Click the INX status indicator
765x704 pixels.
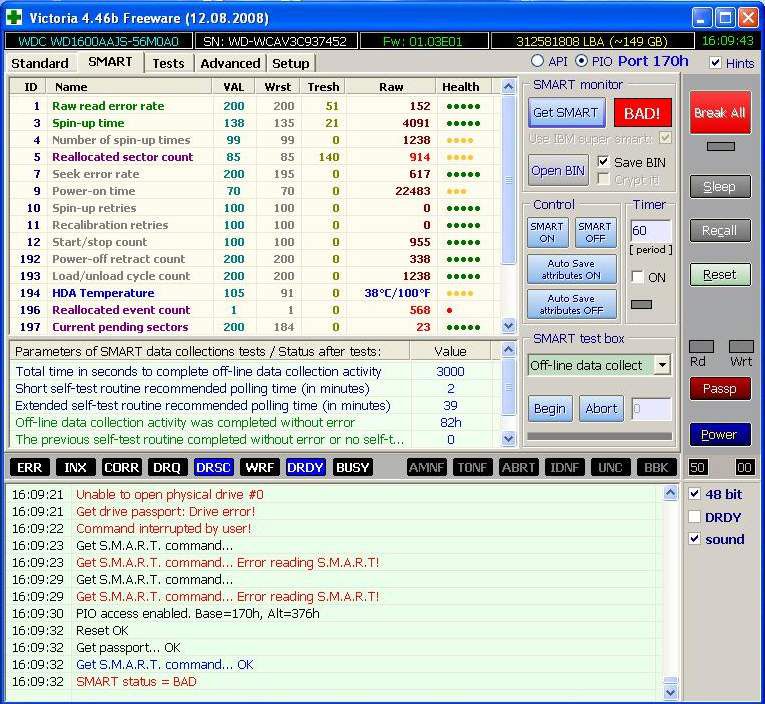tap(75, 467)
